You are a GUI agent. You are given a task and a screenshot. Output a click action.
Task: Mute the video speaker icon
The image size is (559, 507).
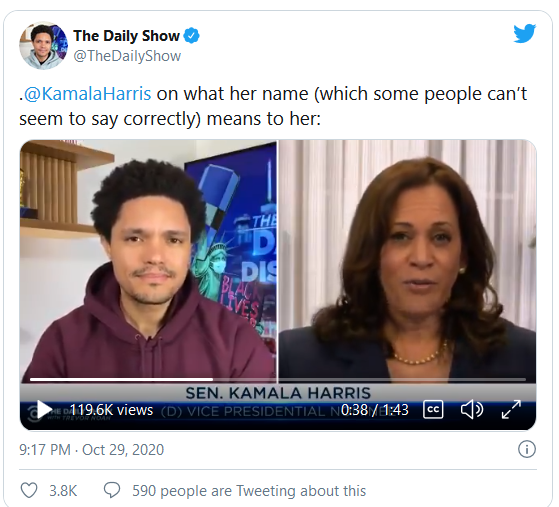472,409
